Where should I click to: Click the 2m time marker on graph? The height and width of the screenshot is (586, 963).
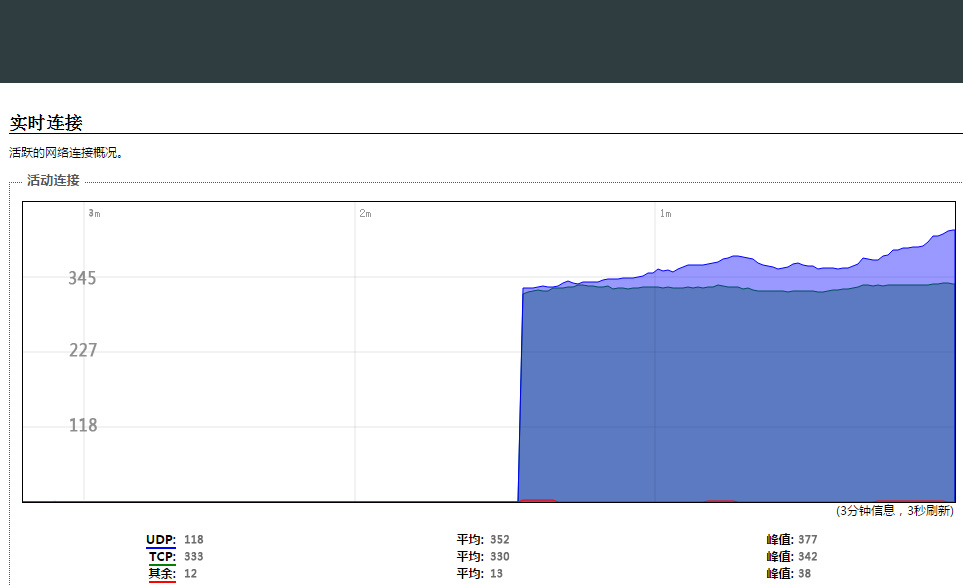point(365,213)
